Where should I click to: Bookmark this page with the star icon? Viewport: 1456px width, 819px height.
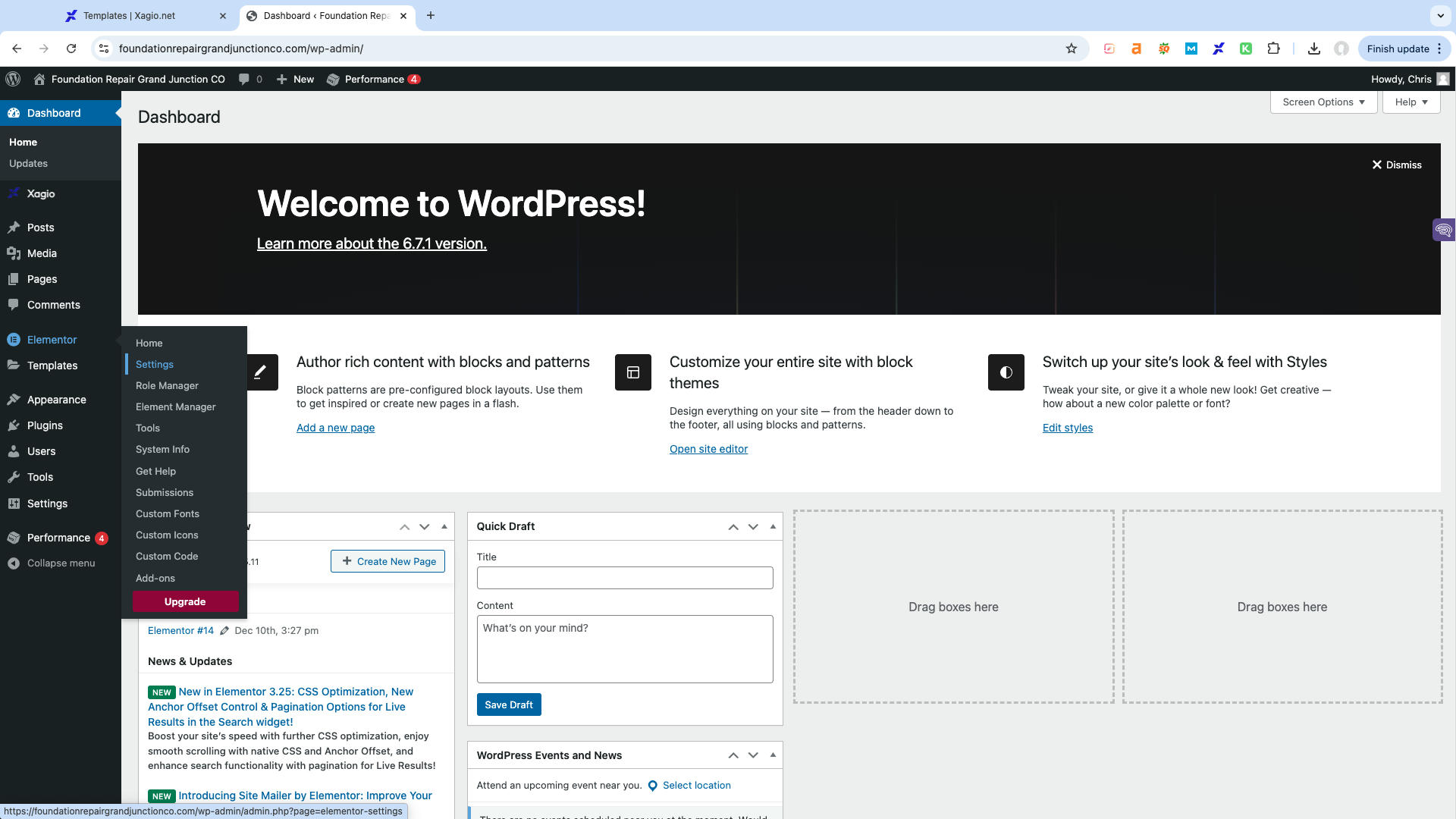click(1072, 49)
